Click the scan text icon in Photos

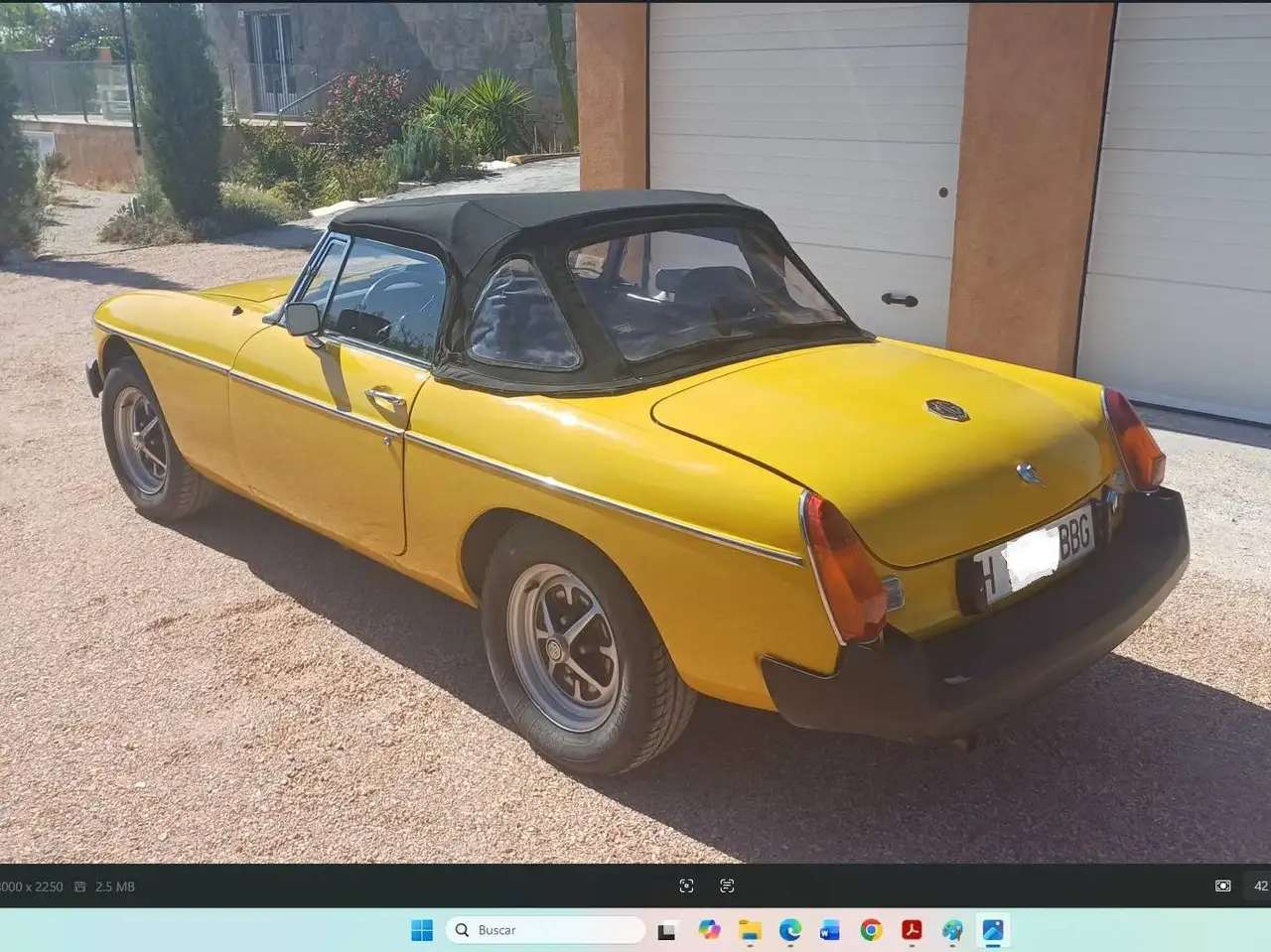[727, 885]
